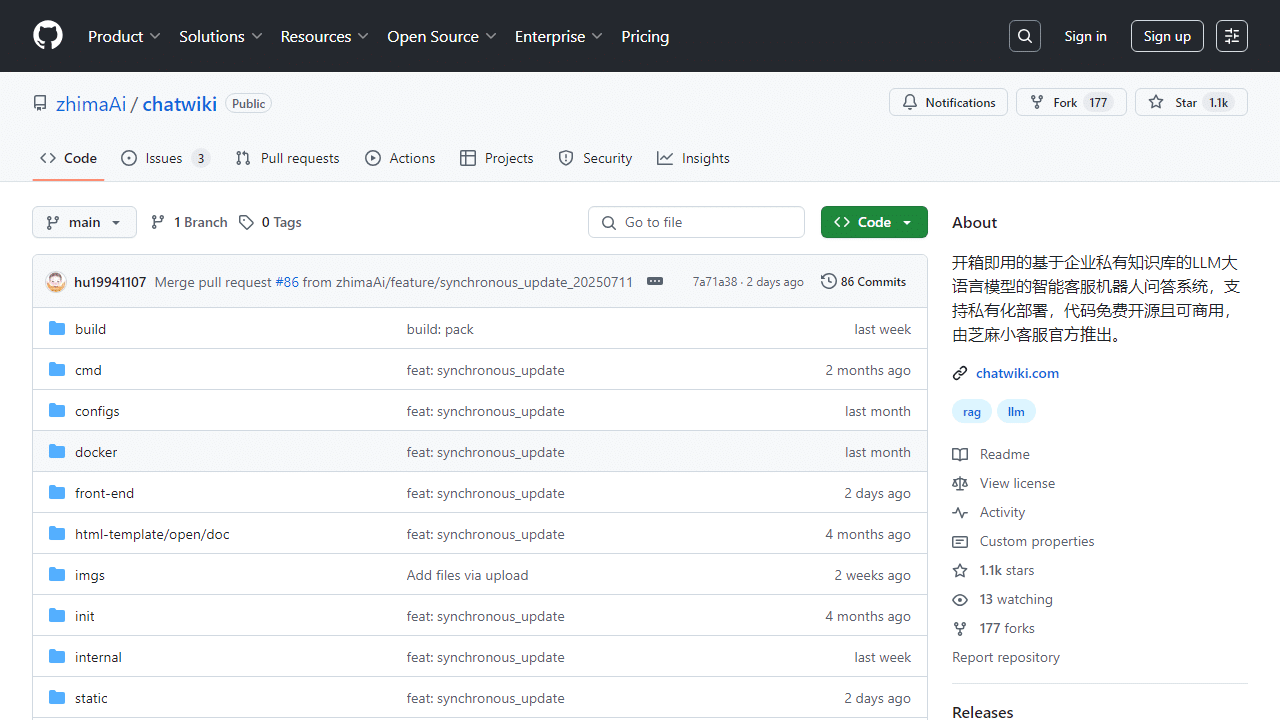The width and height of the screenshot is (1280, 720).
Task: Switch to the Issues tab
Action: click(x=166, y=158)
